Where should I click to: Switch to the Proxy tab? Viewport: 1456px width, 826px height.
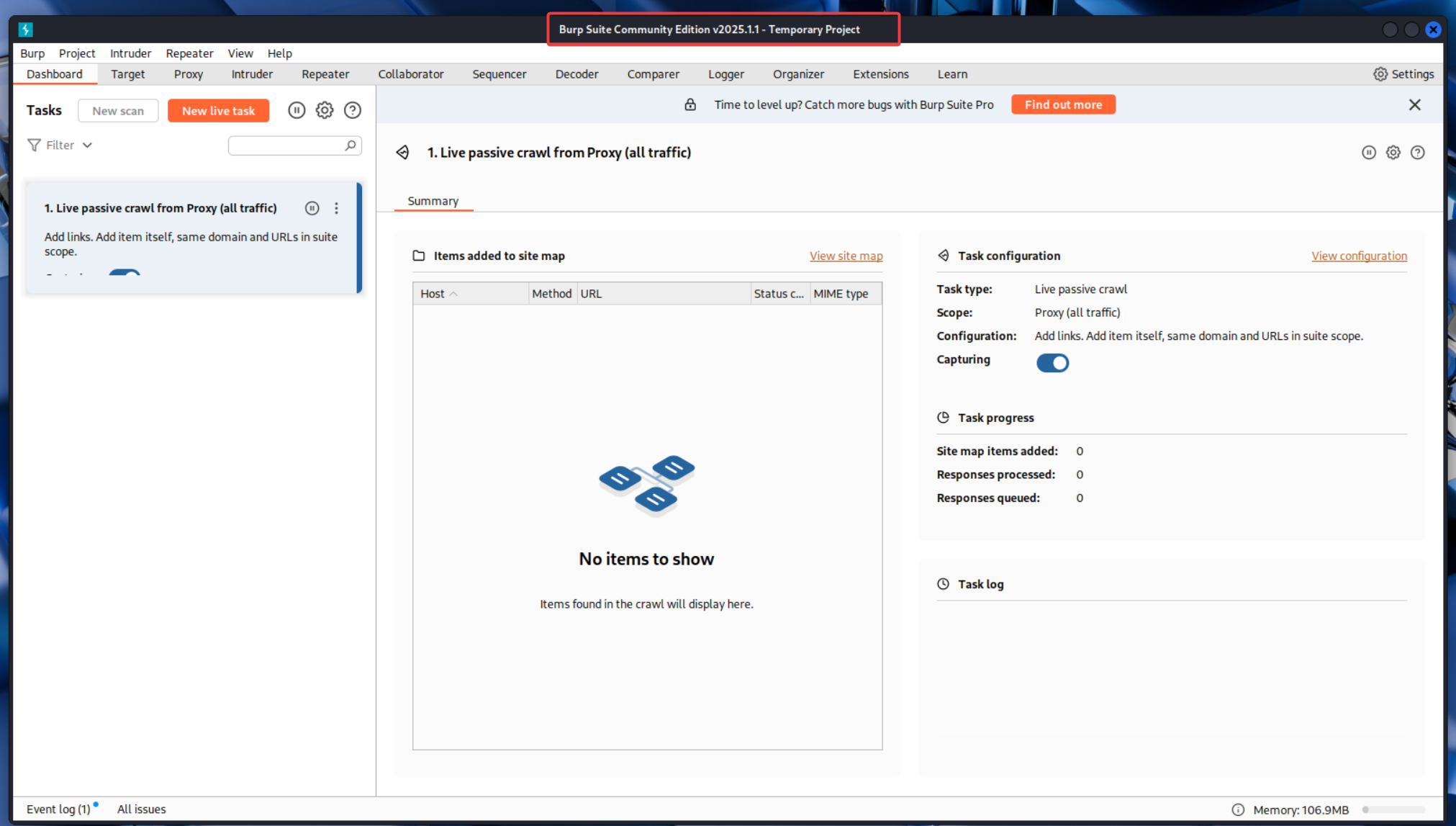[x=189, y=74]
